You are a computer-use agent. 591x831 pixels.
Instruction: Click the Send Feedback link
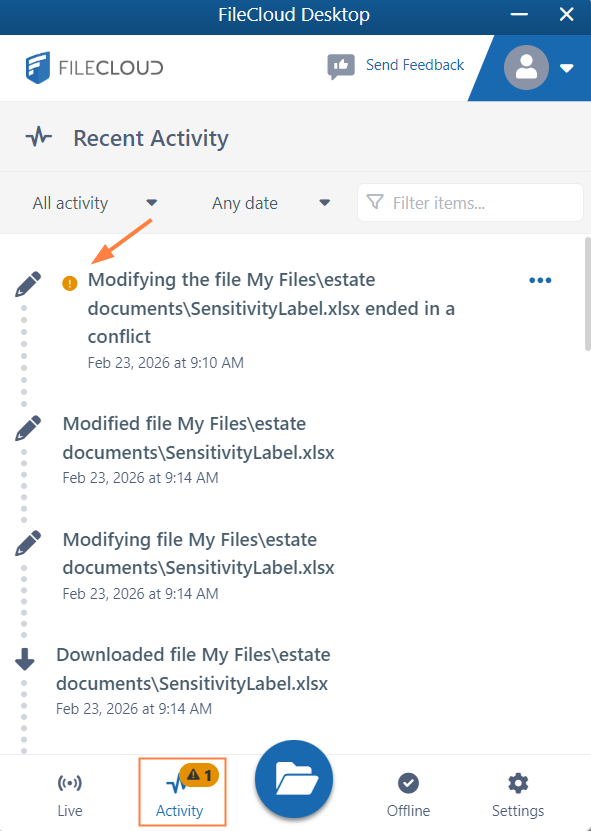(415, 65)
